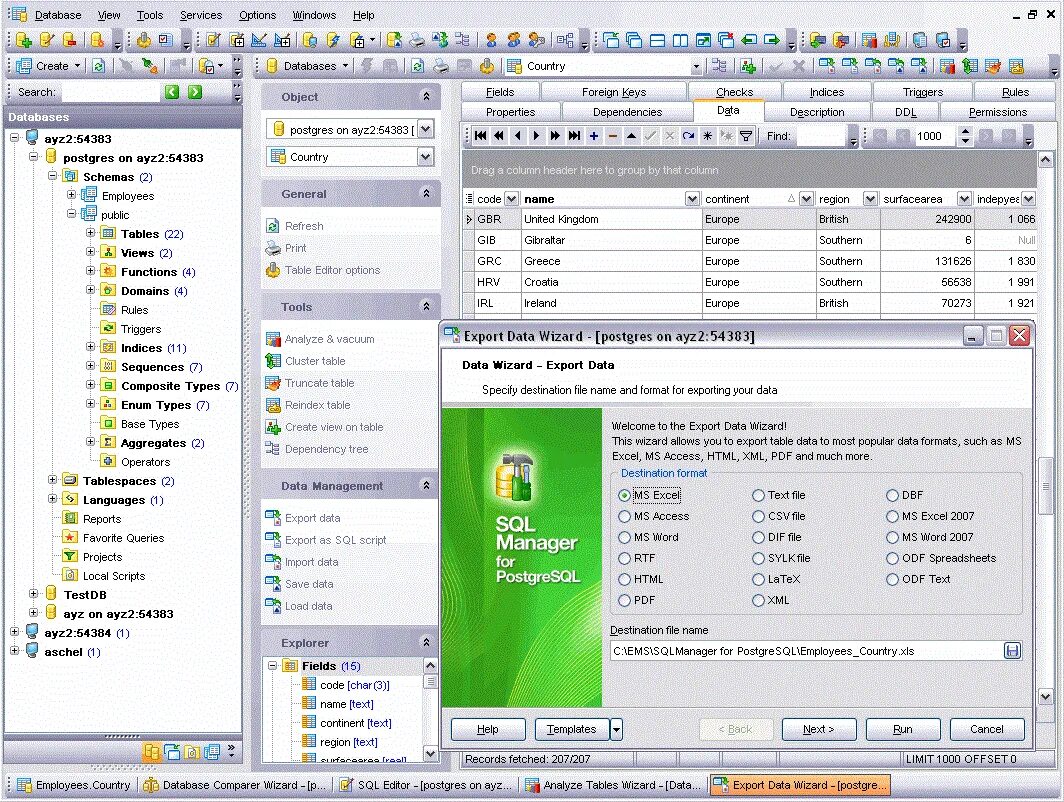Go to first record in data grid
This screenshot has height=802, width=1064.
click(480, 136)
